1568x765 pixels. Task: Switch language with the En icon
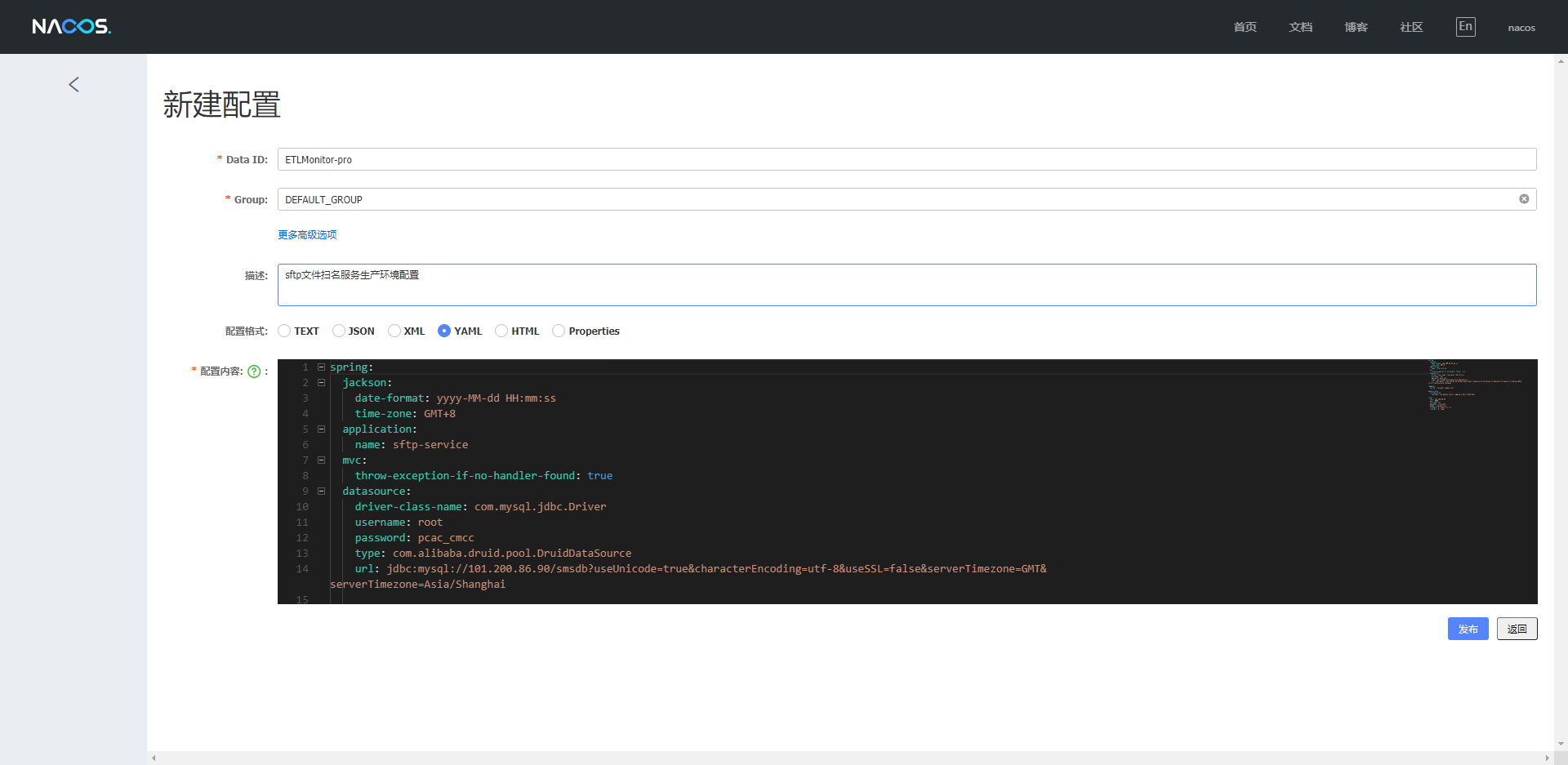coord(1465,27)
